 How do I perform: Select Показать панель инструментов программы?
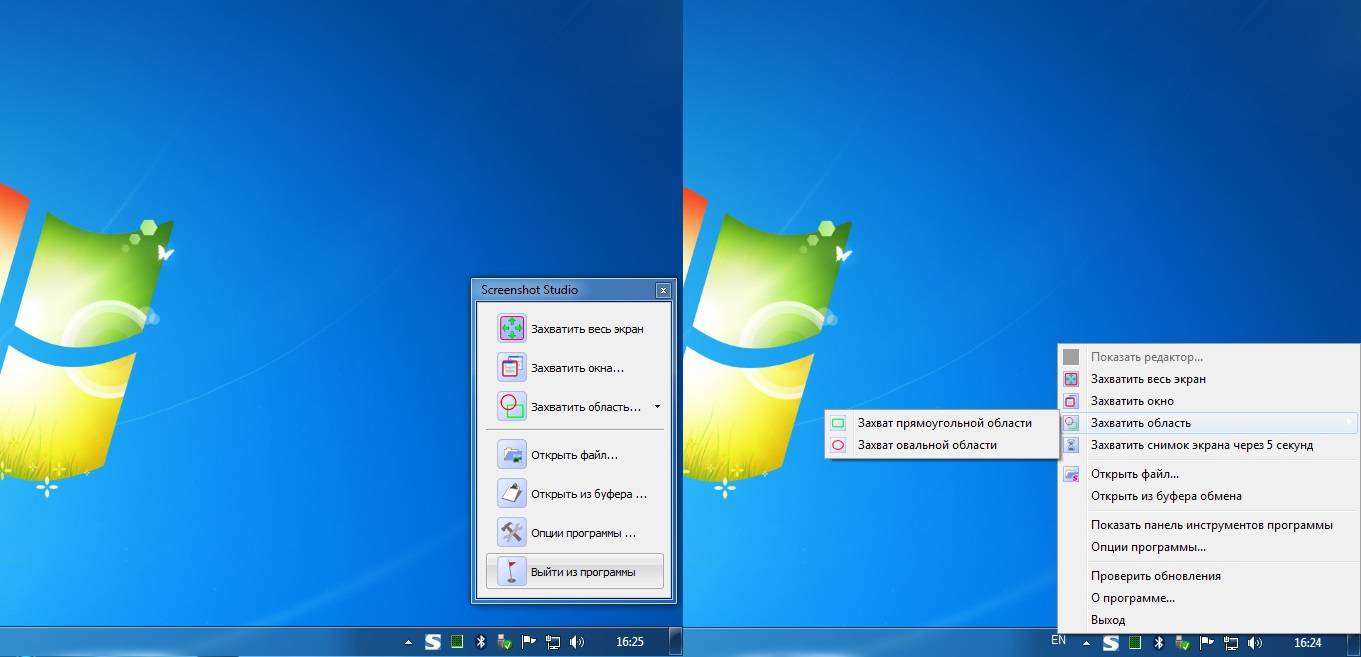click(1208, 525)
